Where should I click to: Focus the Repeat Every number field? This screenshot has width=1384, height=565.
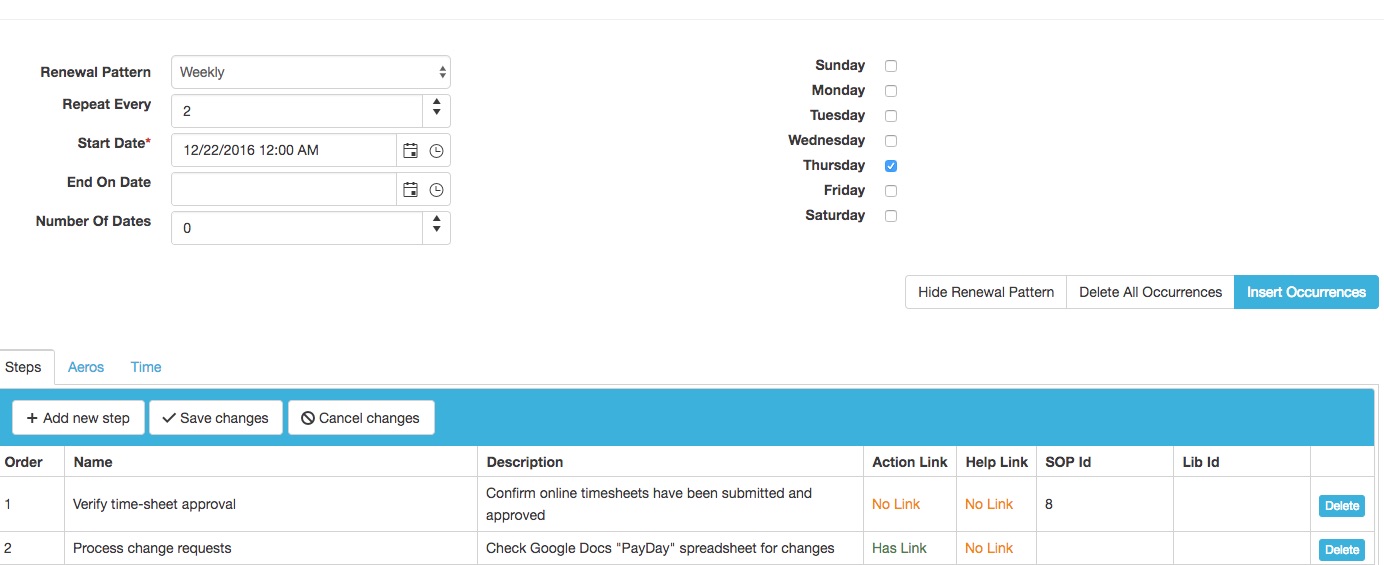pos(297,111)
